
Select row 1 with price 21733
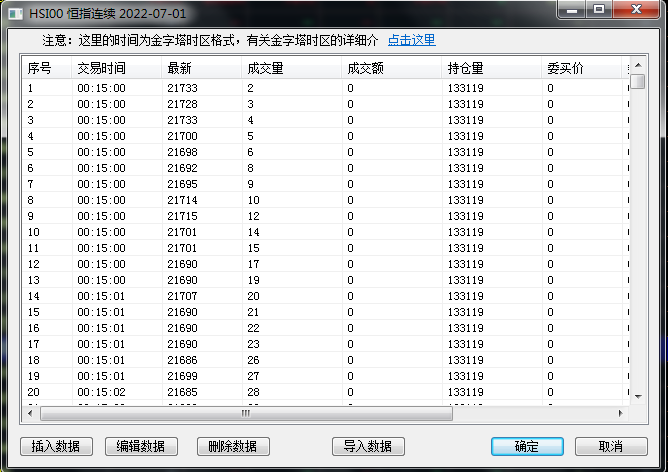pyautogui.click(x=326, y=88)
